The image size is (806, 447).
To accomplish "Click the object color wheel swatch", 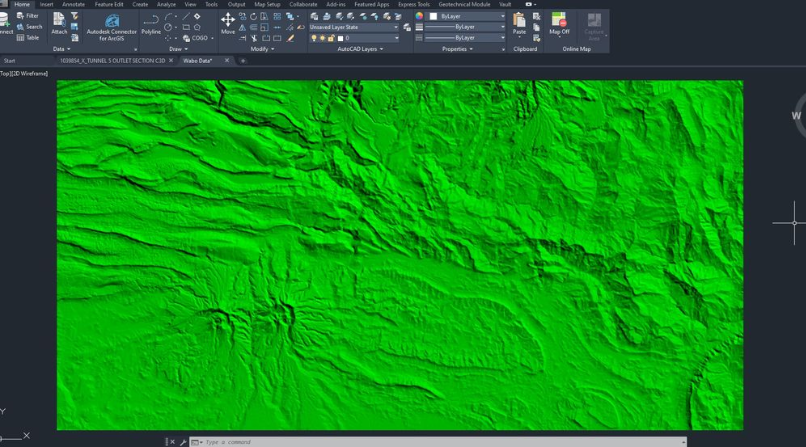I will [x=420, y=16].
